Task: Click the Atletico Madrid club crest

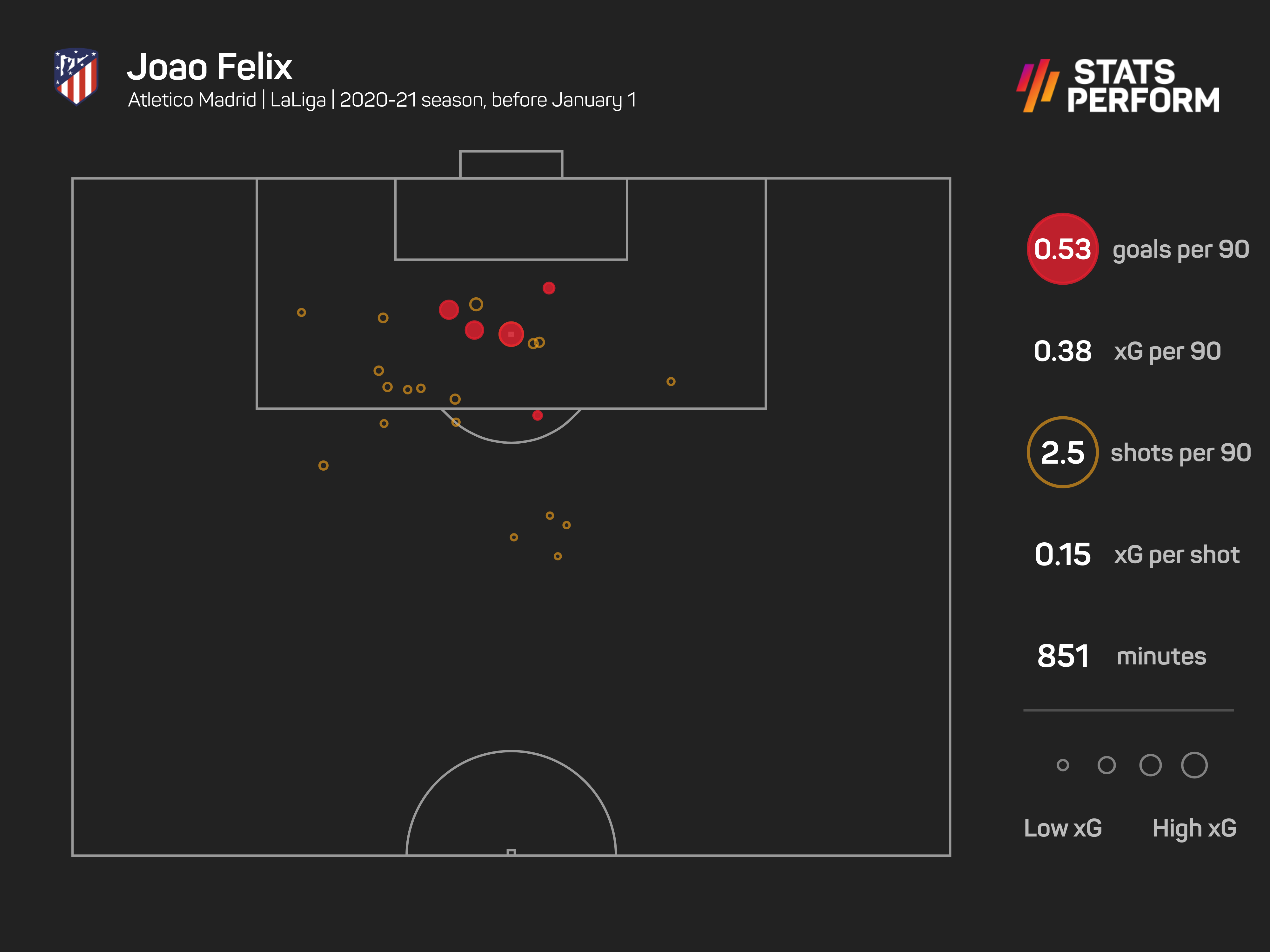Action: click(77, 76)
